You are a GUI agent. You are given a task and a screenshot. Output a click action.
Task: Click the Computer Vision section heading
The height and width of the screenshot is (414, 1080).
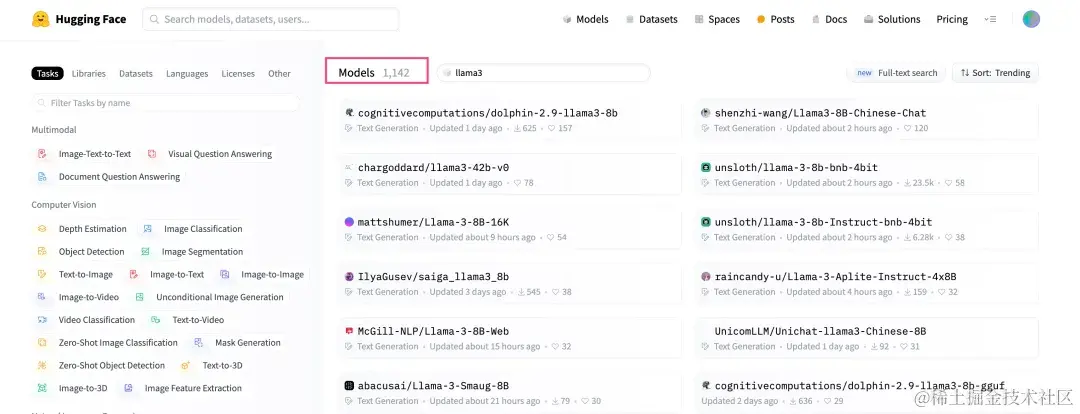pos(63,205)
